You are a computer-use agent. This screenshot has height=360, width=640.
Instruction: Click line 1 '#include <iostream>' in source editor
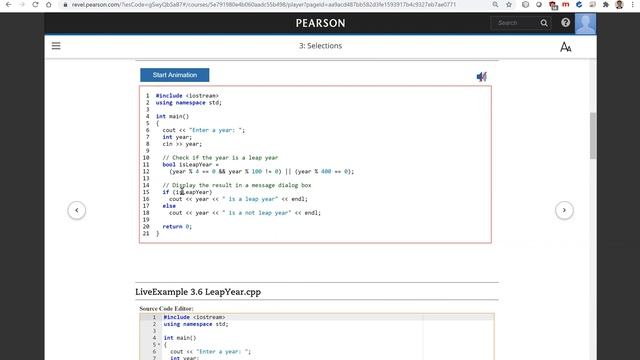(x=194, y=317)
